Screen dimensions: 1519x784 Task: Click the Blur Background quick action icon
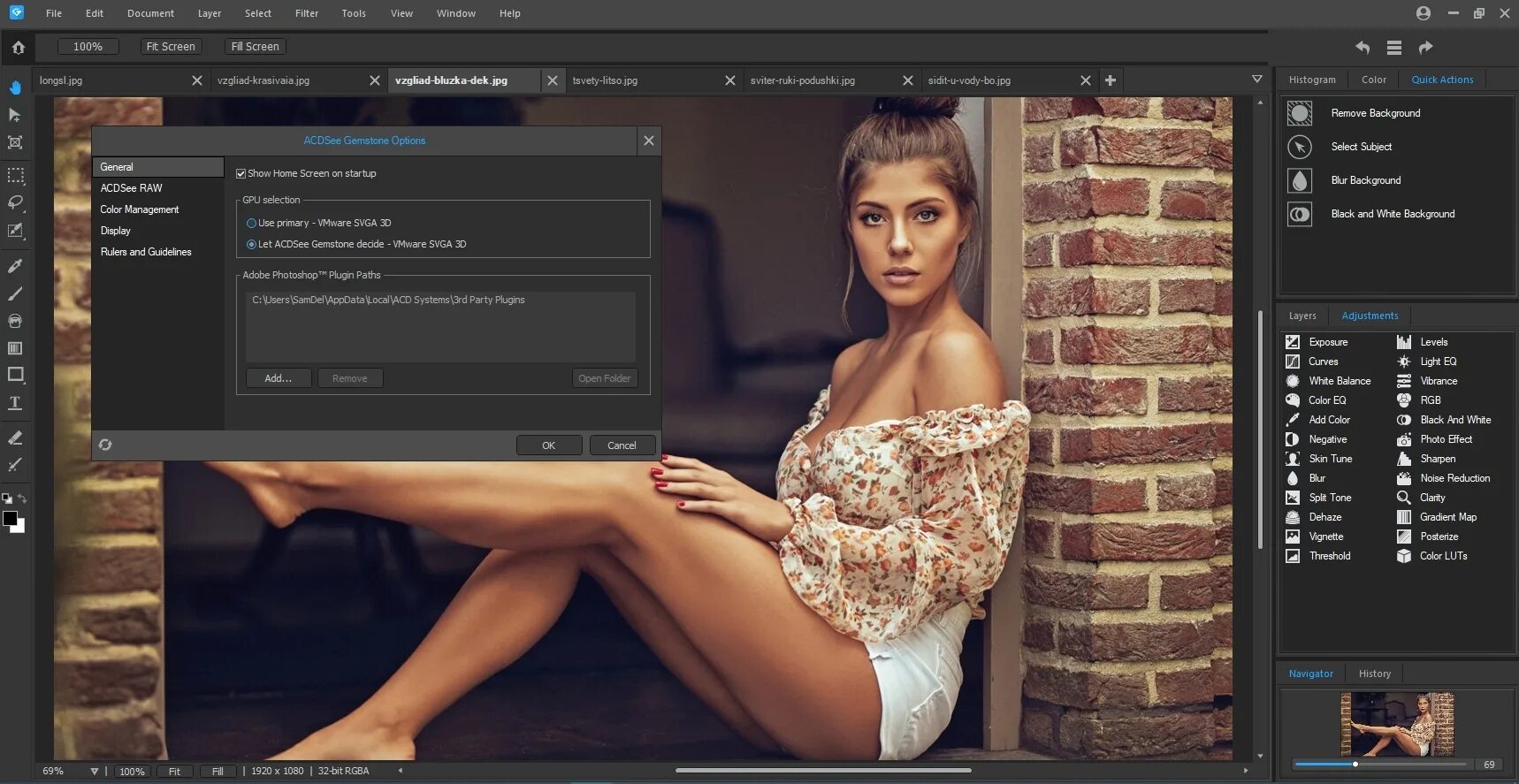click(x=1299, y=180)
